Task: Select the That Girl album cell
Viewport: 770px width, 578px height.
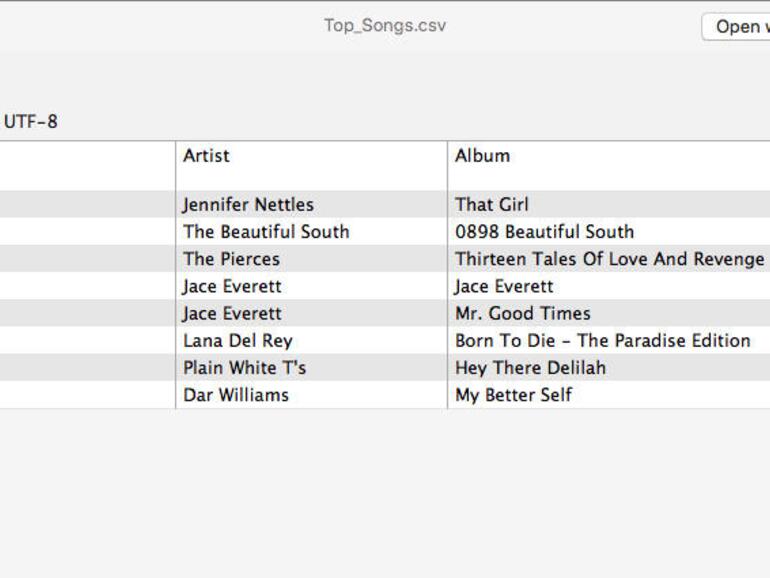Action: pos(492,205)
